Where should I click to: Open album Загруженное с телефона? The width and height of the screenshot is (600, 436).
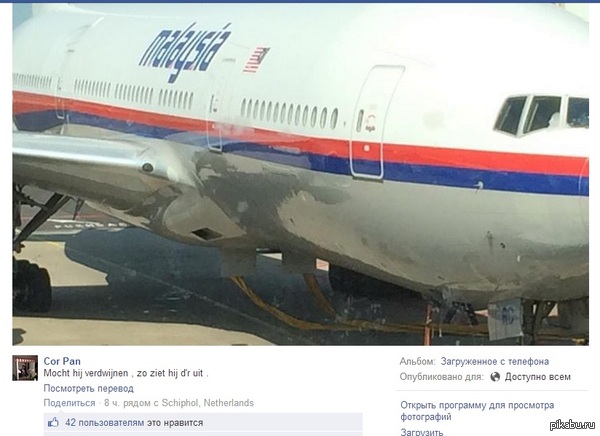click(494, 361)
